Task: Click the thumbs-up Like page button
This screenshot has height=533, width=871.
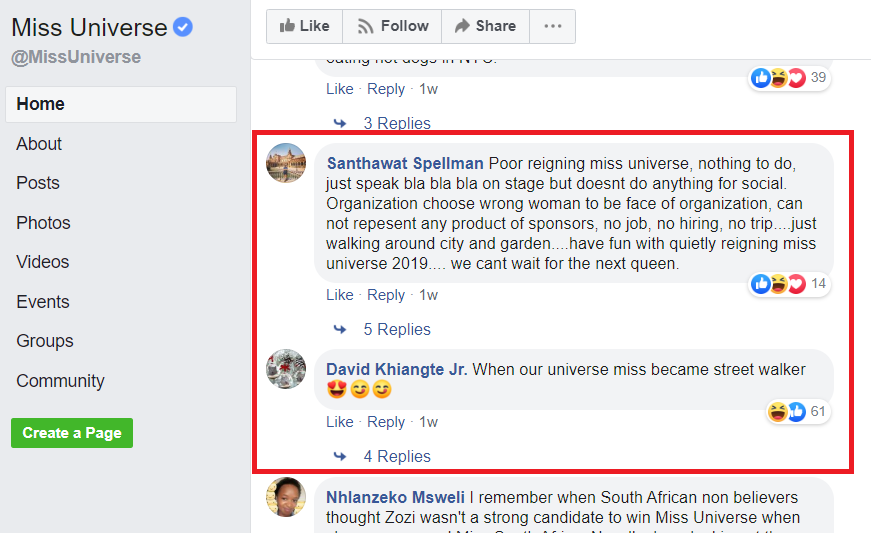Action: (x=304, y=26)
